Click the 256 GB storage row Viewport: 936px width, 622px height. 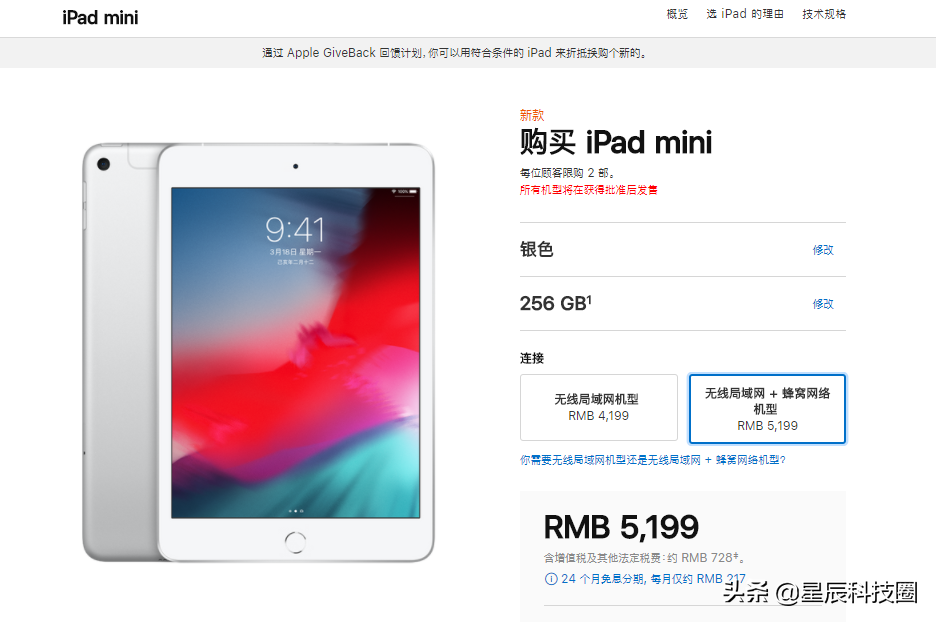pyautogui.click(x=683, y=303)
